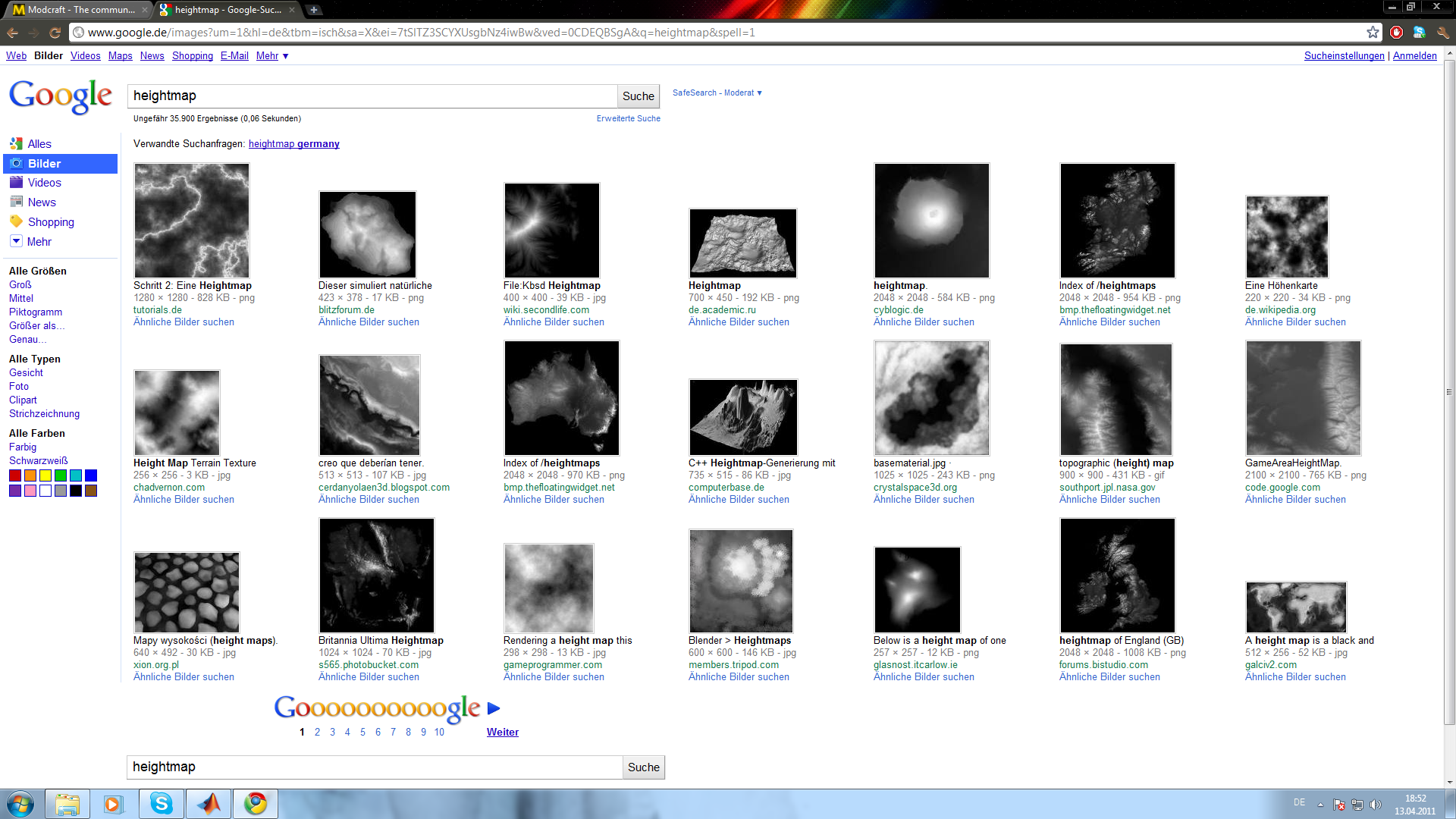
Task: Open the Action Center flag tray icon
Action: (1339, 805)
